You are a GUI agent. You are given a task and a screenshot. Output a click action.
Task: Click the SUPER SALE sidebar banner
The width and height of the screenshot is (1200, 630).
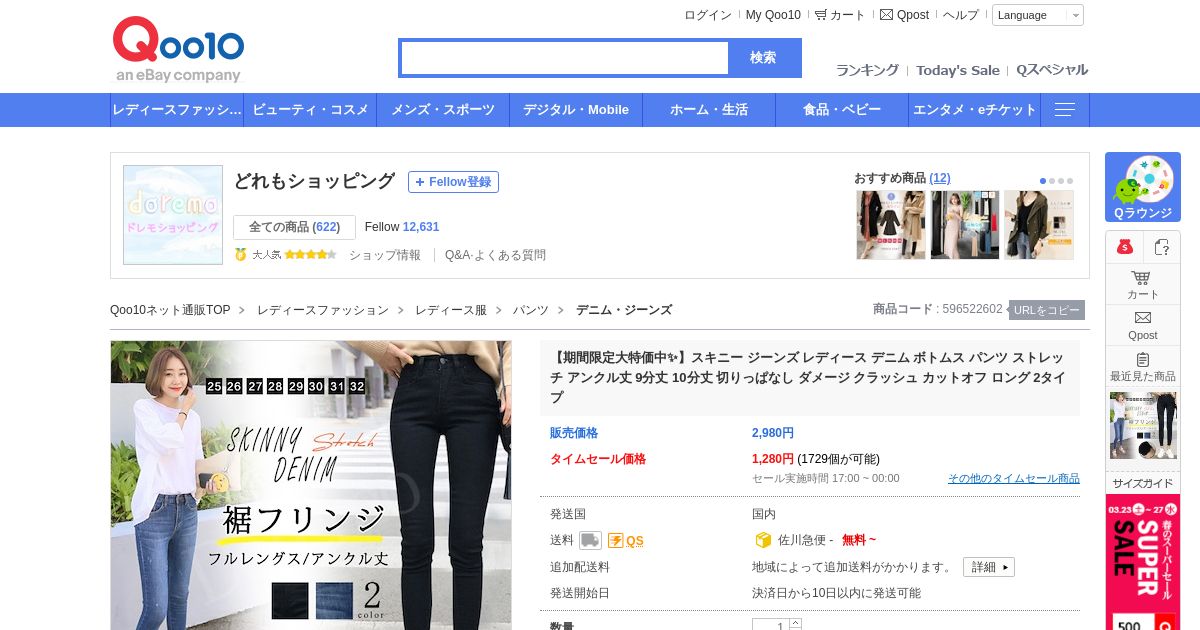point(1143,562)
